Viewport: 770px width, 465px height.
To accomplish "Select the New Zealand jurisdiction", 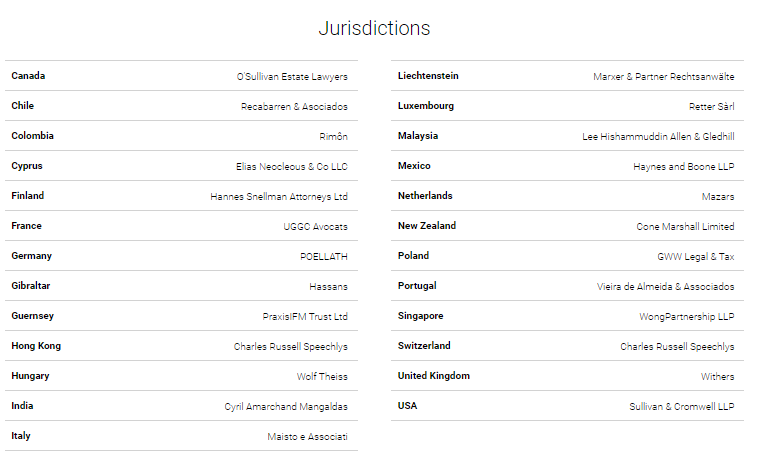I will (426, 226).
